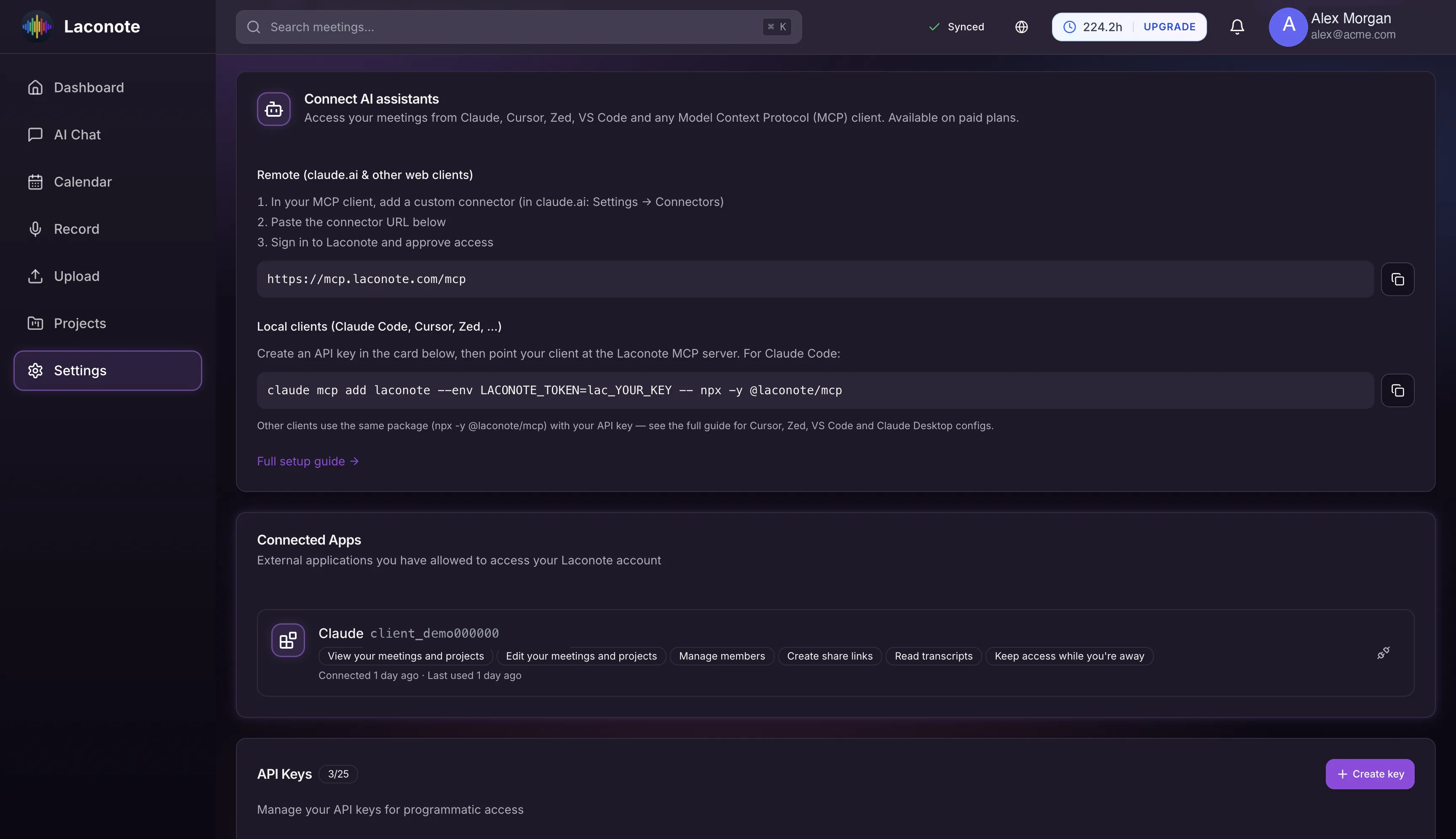1456x839 pixels.
Task: Click the 'Create share links' permission chip
Action: coord(830,656)
